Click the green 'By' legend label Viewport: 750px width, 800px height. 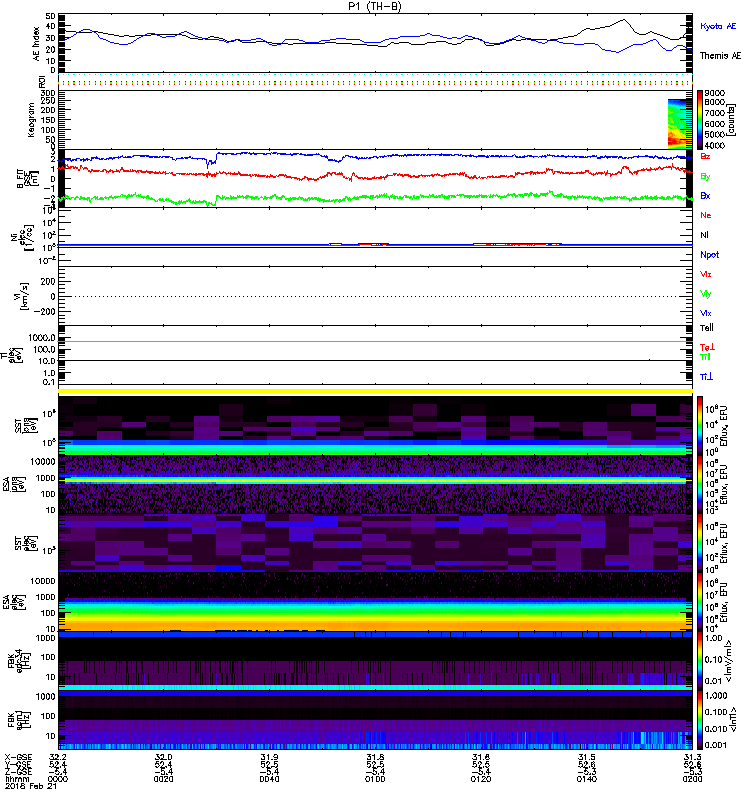tap(705, 177)
